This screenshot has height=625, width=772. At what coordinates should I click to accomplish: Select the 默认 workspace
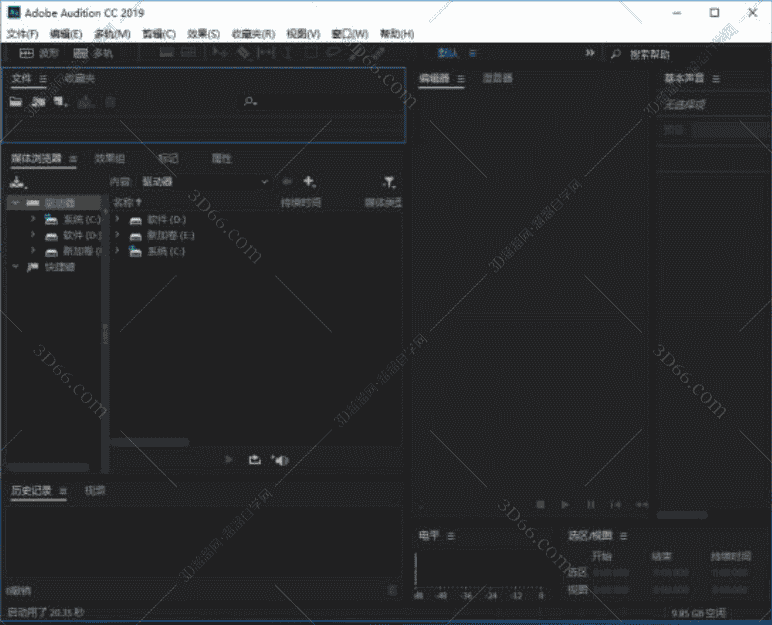(x=447, y=53)
